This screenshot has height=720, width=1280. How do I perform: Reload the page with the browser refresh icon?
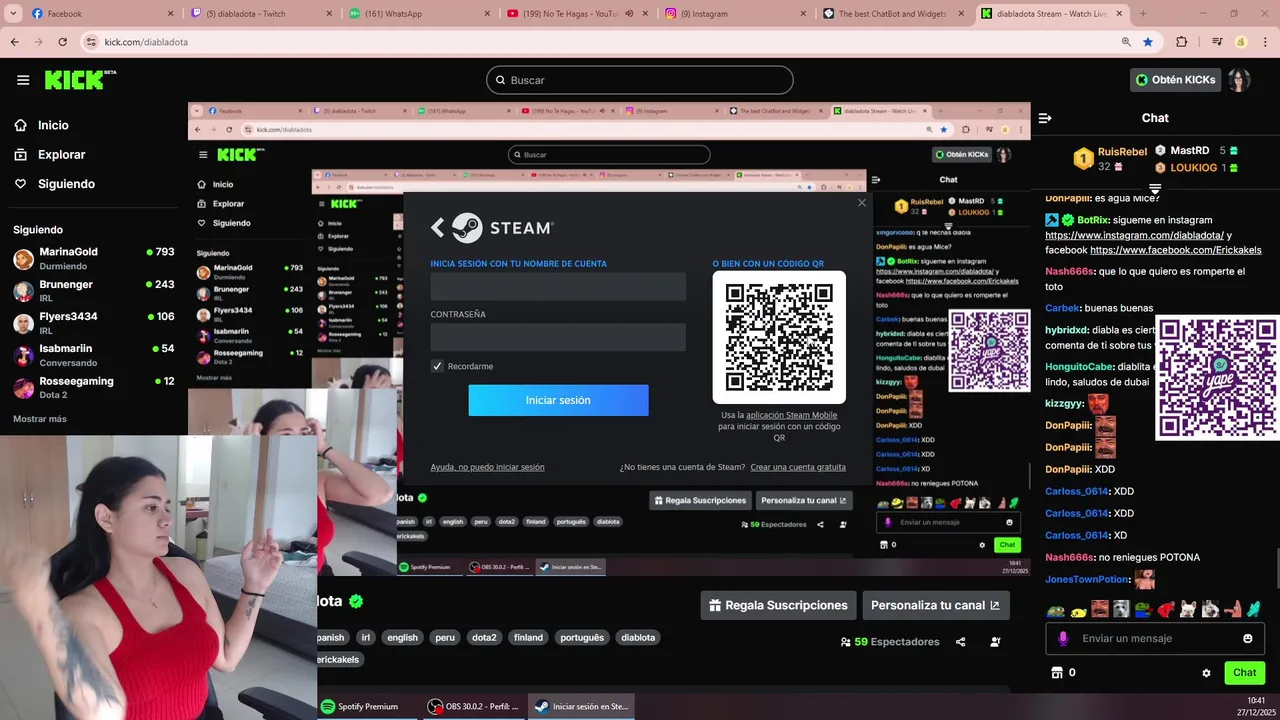coord(63,42)
